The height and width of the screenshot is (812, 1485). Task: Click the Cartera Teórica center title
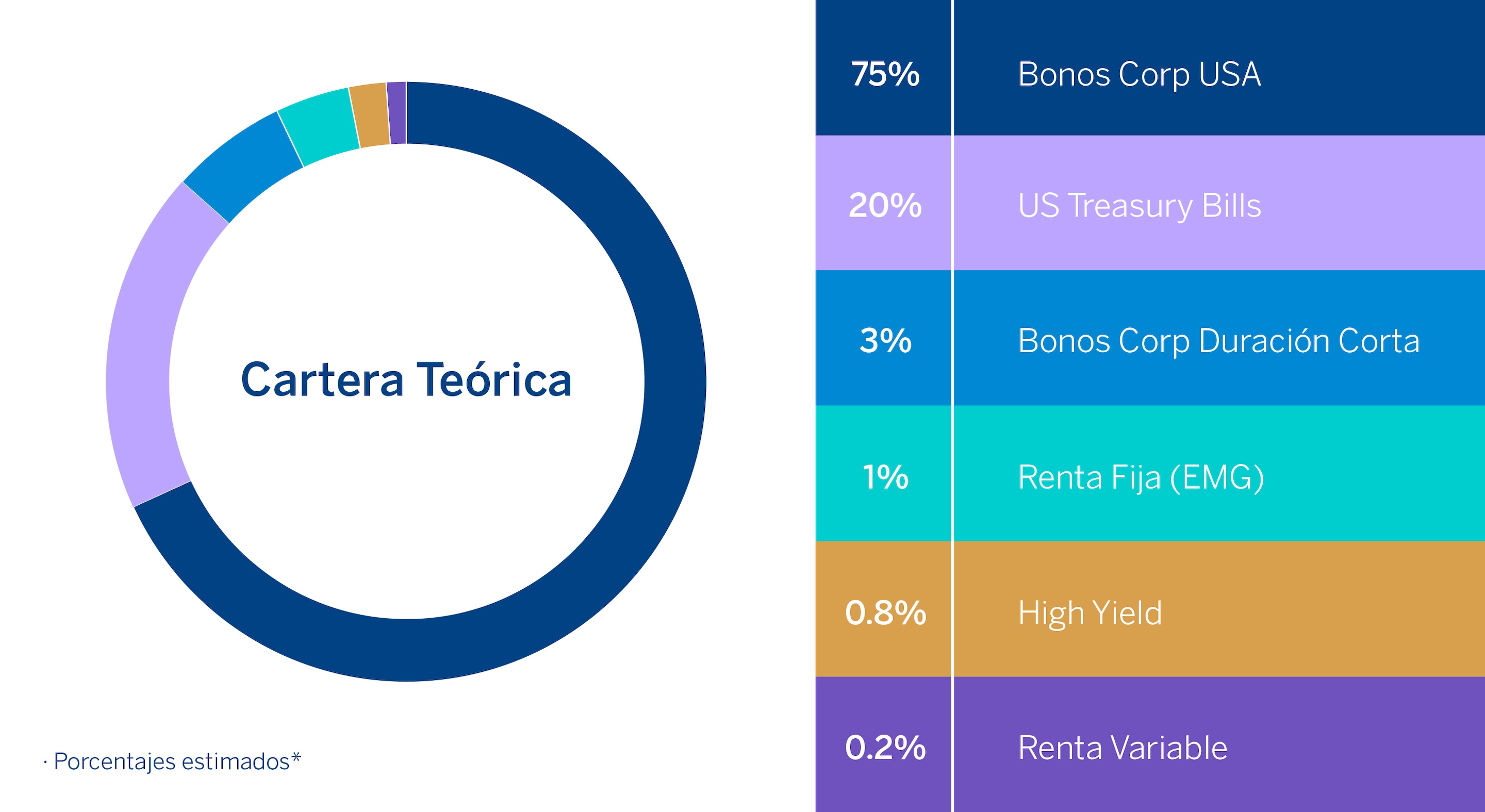(x=406, y=380)
